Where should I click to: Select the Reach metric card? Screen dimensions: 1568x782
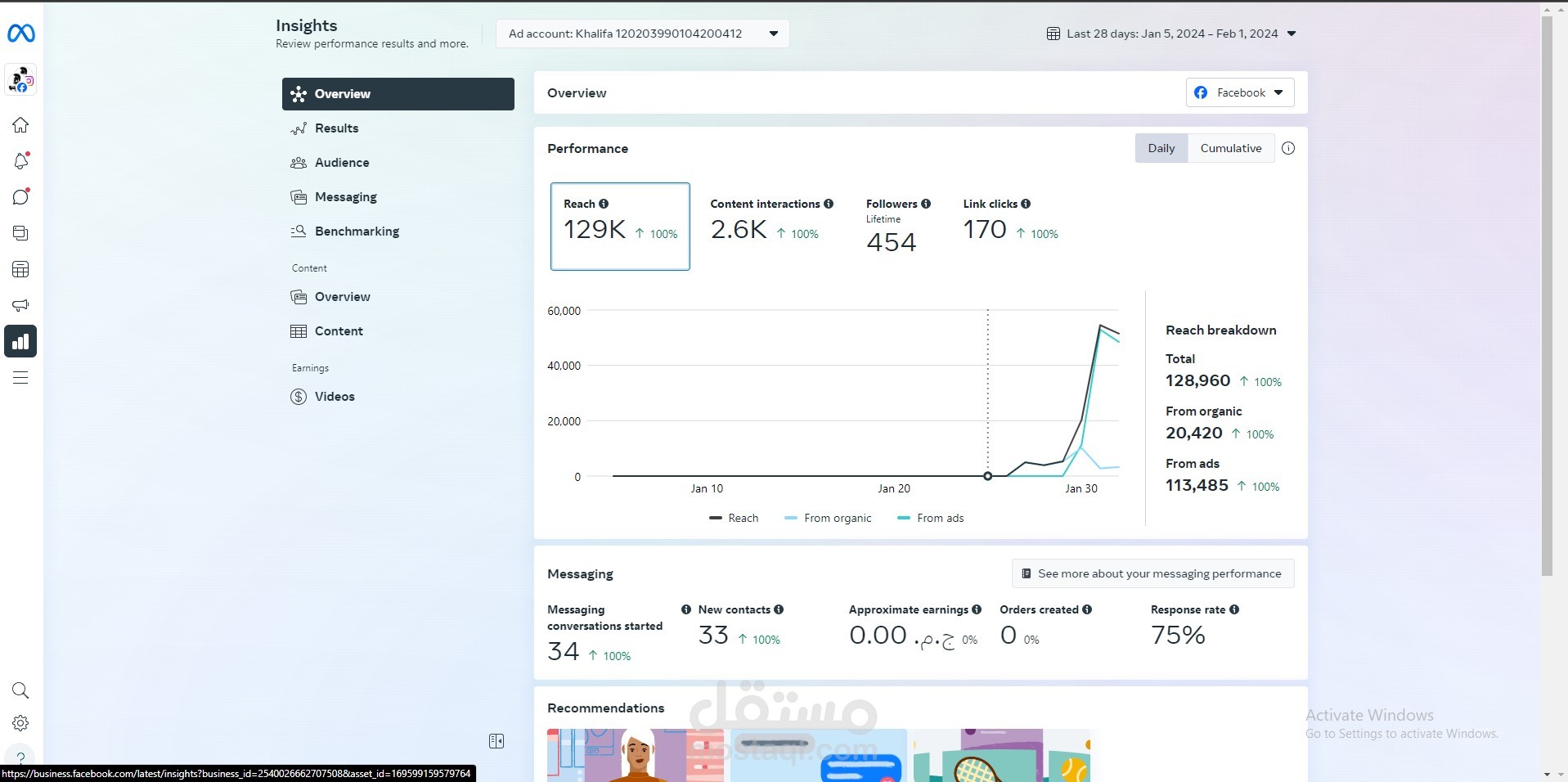(620, 227)
